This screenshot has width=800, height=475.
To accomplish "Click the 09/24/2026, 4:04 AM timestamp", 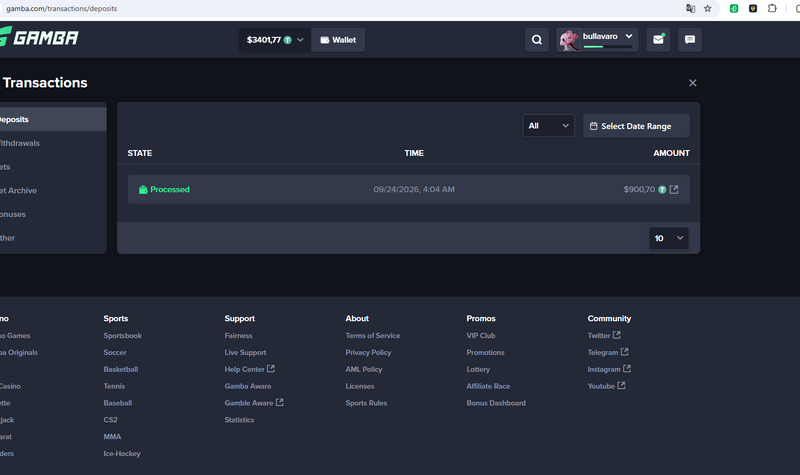I will [x=414, y=189].
